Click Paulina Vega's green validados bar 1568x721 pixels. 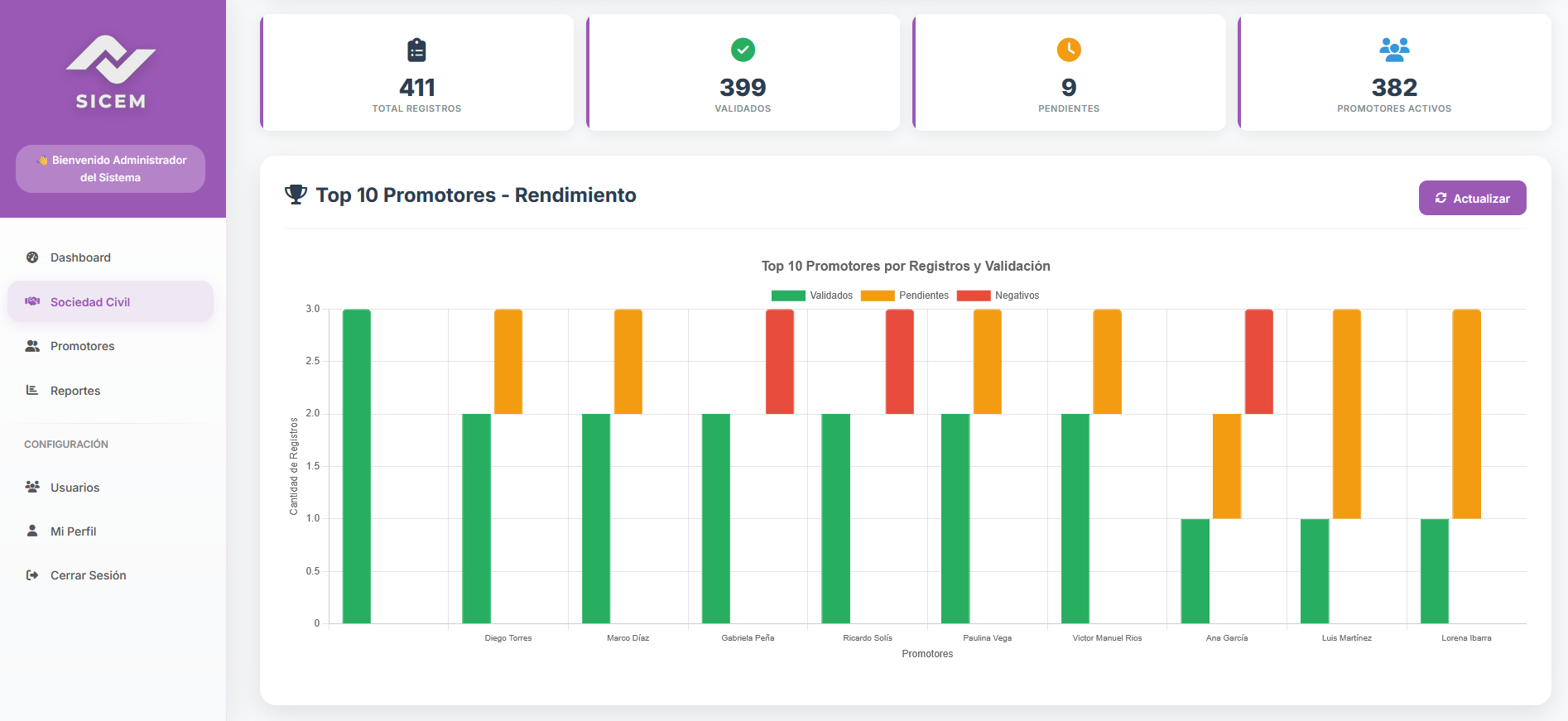click(955, 518)
